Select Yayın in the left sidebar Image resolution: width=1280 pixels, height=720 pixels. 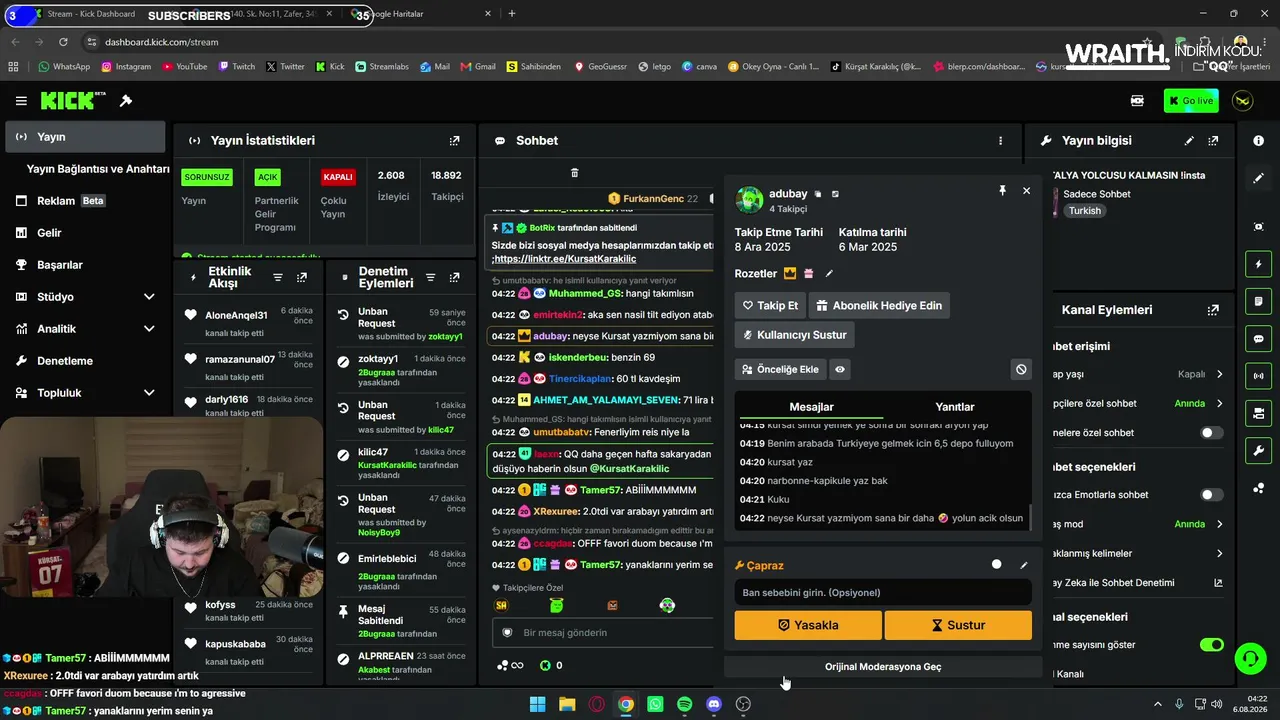86,137
